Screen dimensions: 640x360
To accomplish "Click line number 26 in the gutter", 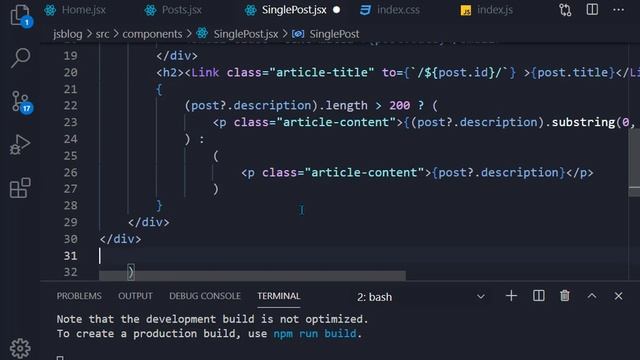I will point(70,172).
